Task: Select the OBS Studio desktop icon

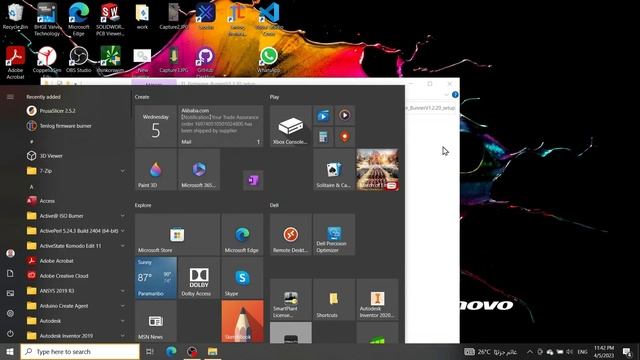Action: coord(78,60)
